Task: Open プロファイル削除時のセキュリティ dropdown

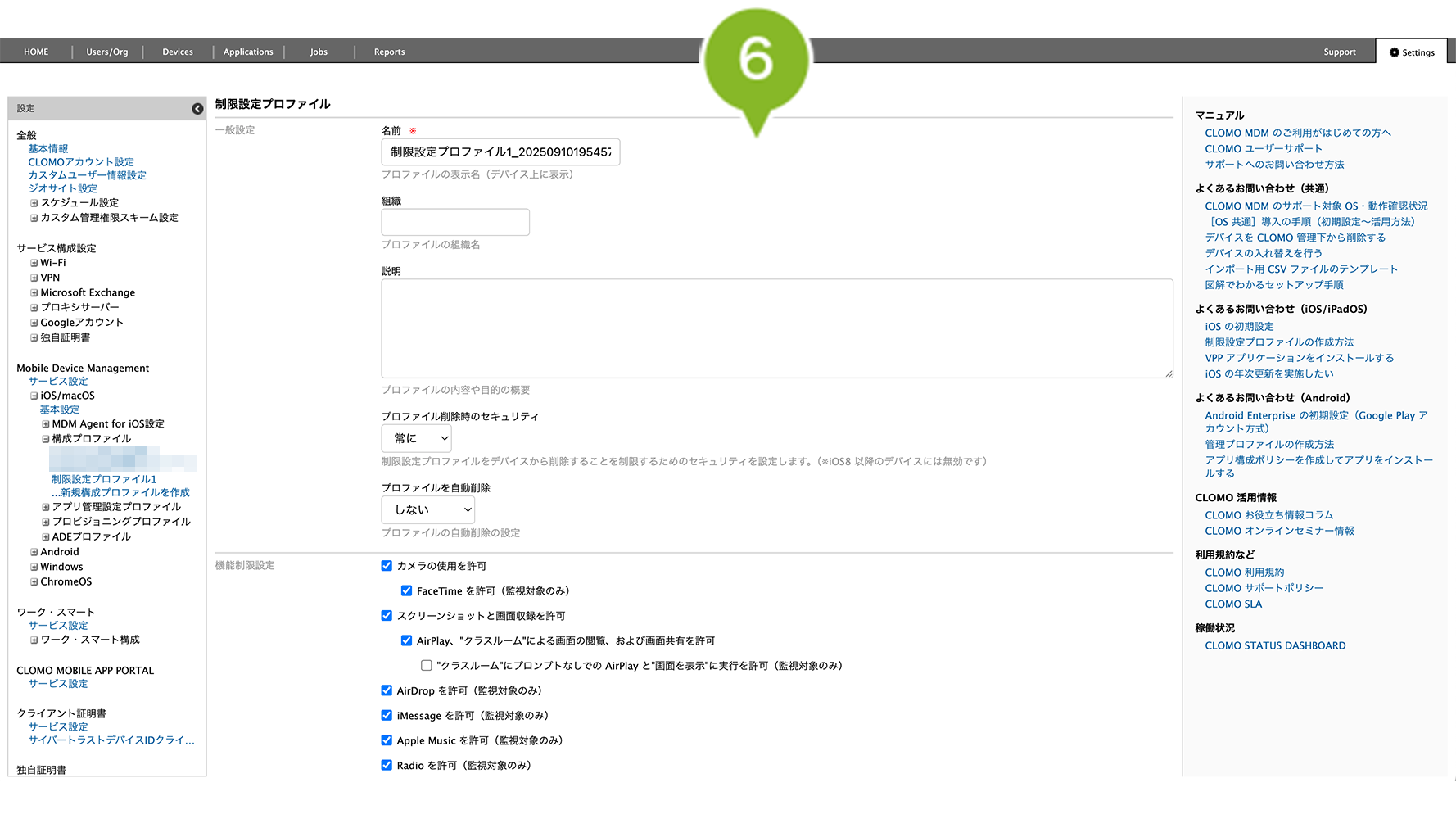Action: point(417,438)
